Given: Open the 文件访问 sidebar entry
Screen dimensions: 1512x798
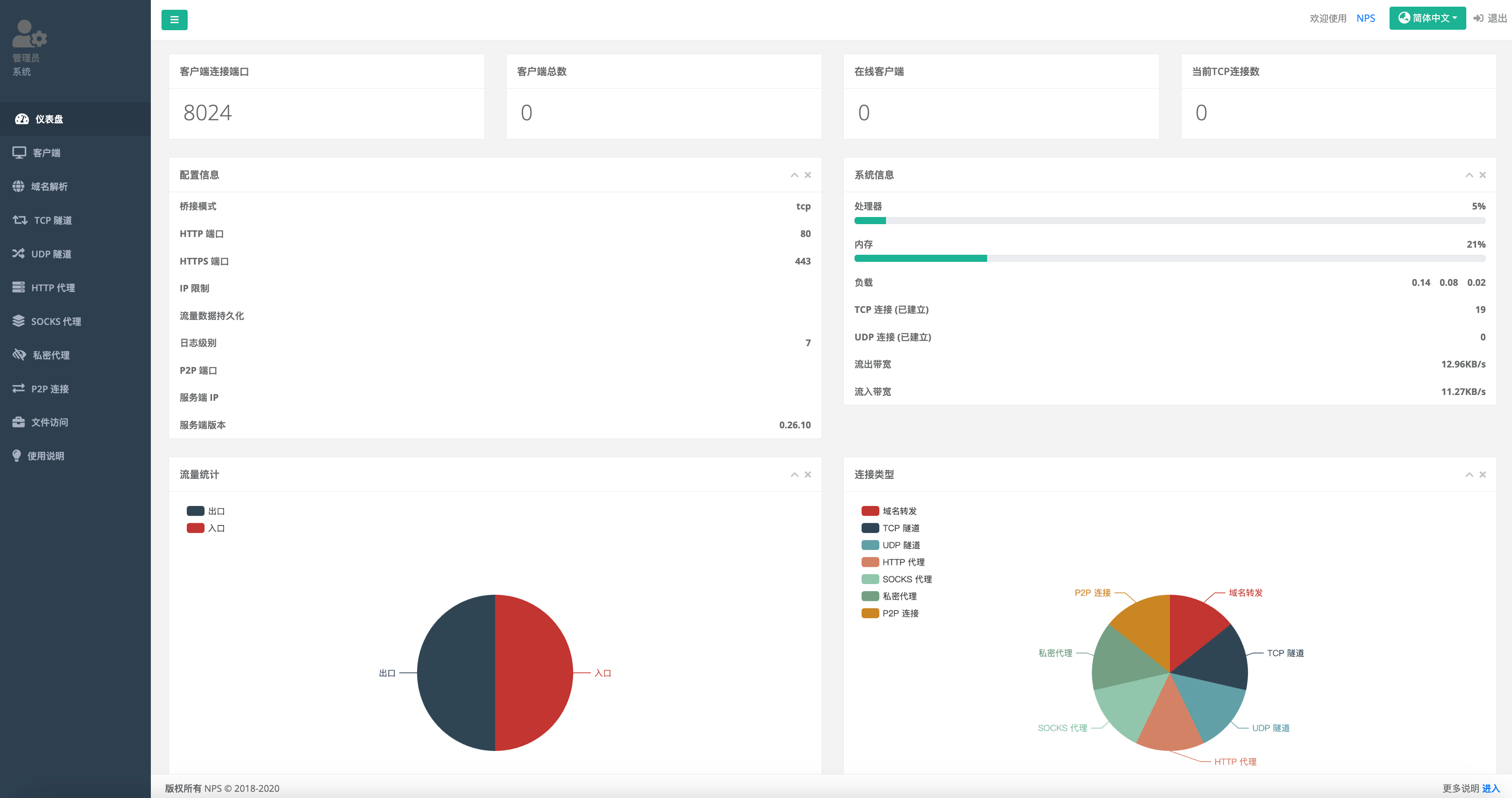Looking at the screenshot, I should click(75, 423).
